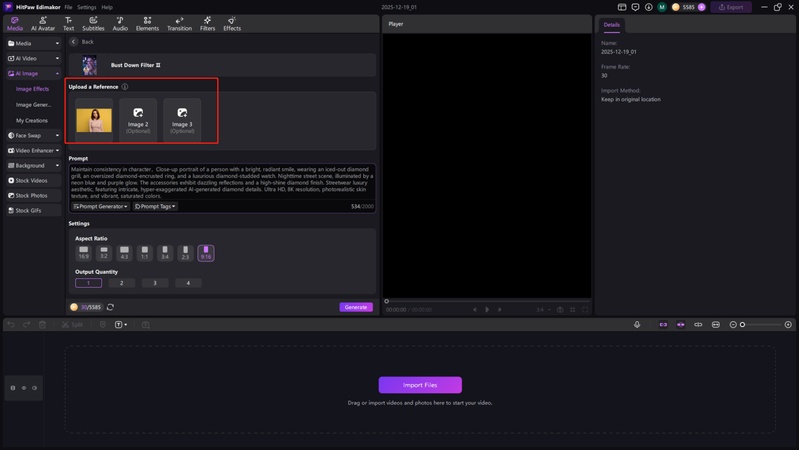Select the 16:9 aspect ratio
The height and width of the screenshot is (450, 799).
(x=84, y=253)
